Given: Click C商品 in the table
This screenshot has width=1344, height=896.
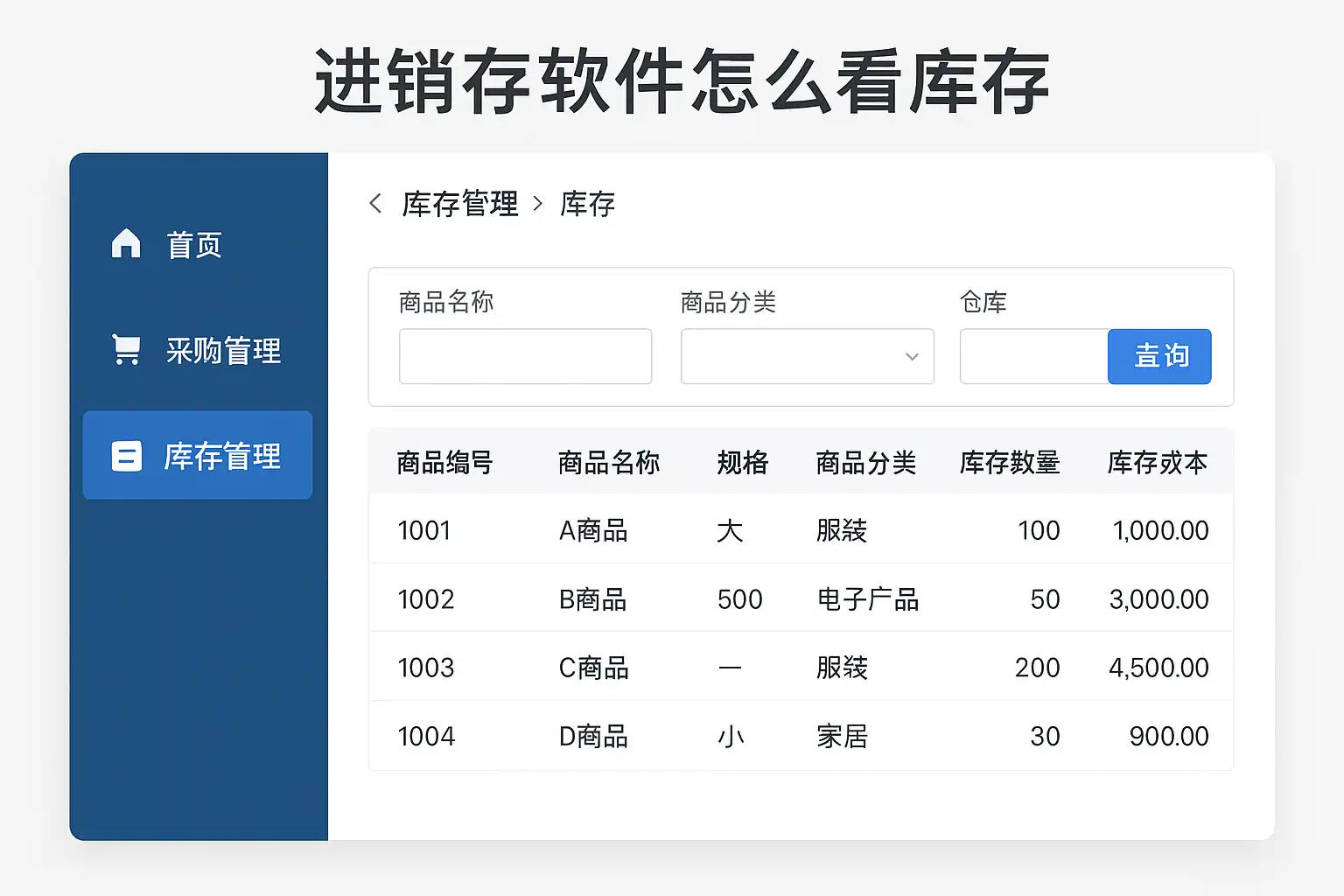Looking at the screenshot, I should click(594, 668).
